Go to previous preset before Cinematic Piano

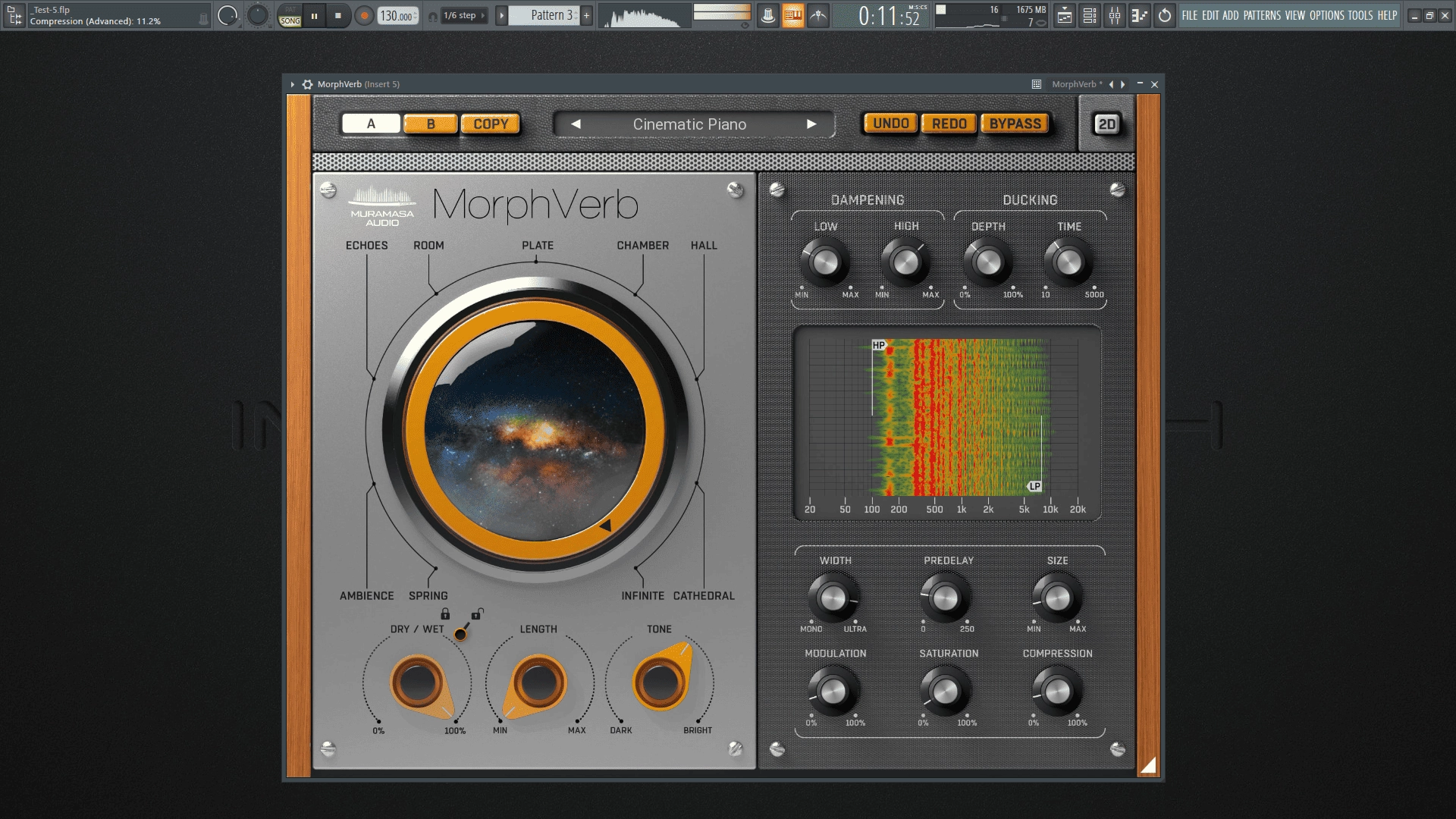click(576, 124)
